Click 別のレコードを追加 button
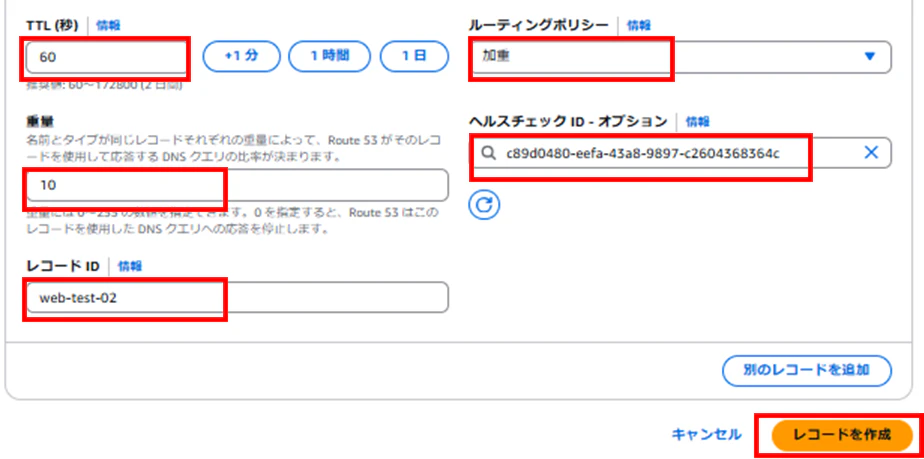Image resolution: width=924 pixels, height=459 pixels. pos(807,371)
